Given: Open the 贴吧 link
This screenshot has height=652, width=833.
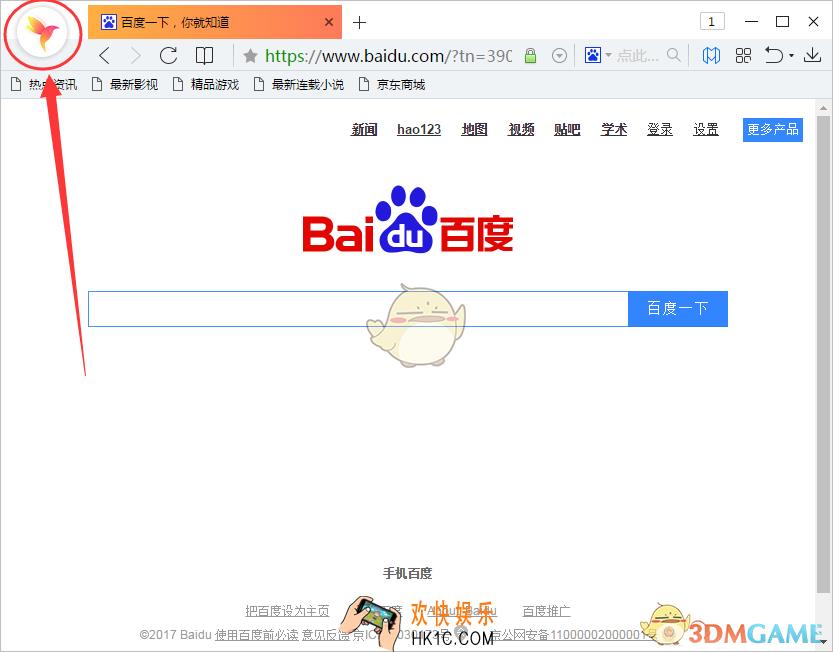Looking at the screenshot, I should coord(567,129).
